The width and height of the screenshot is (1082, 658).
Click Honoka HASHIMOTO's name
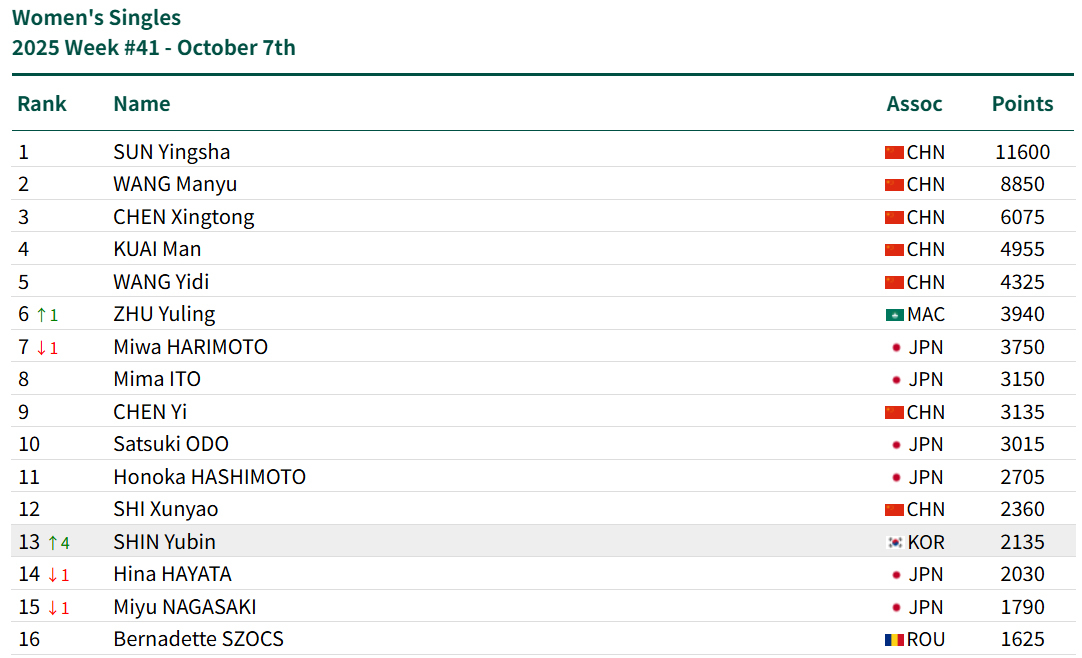[209, 477]
